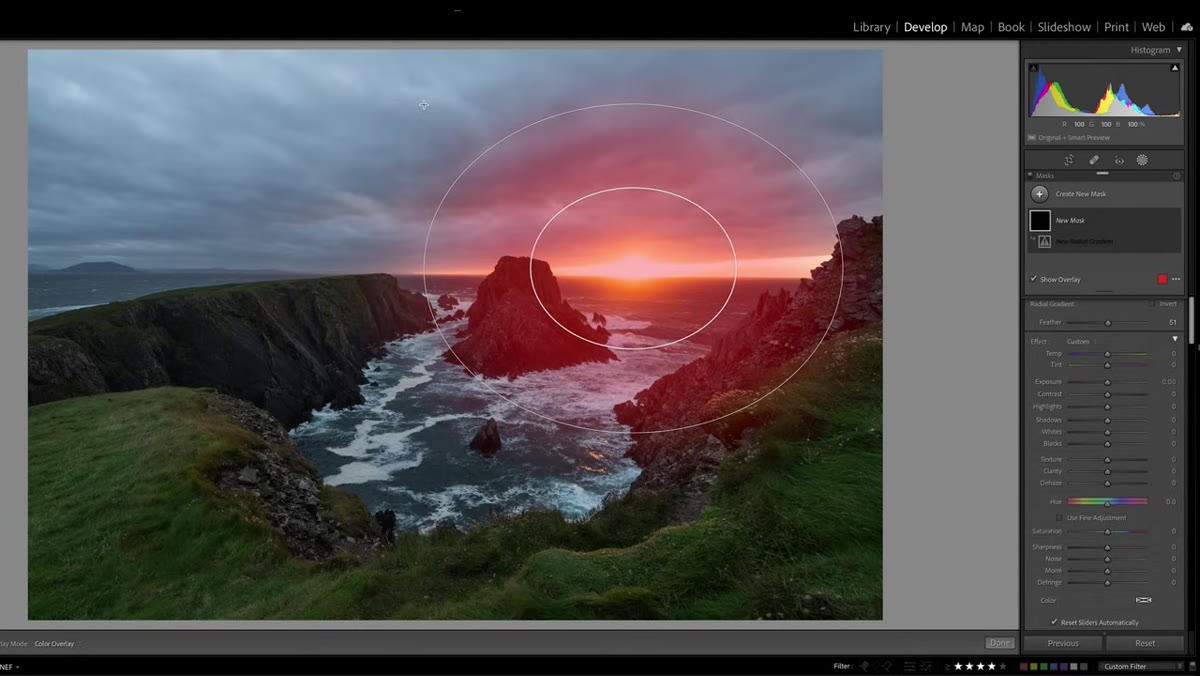Image resolution: width=1200 pixels, height=676 pixels.
Task: Open the Effect Custom preset dropdown
Action: pos(1078,342)
